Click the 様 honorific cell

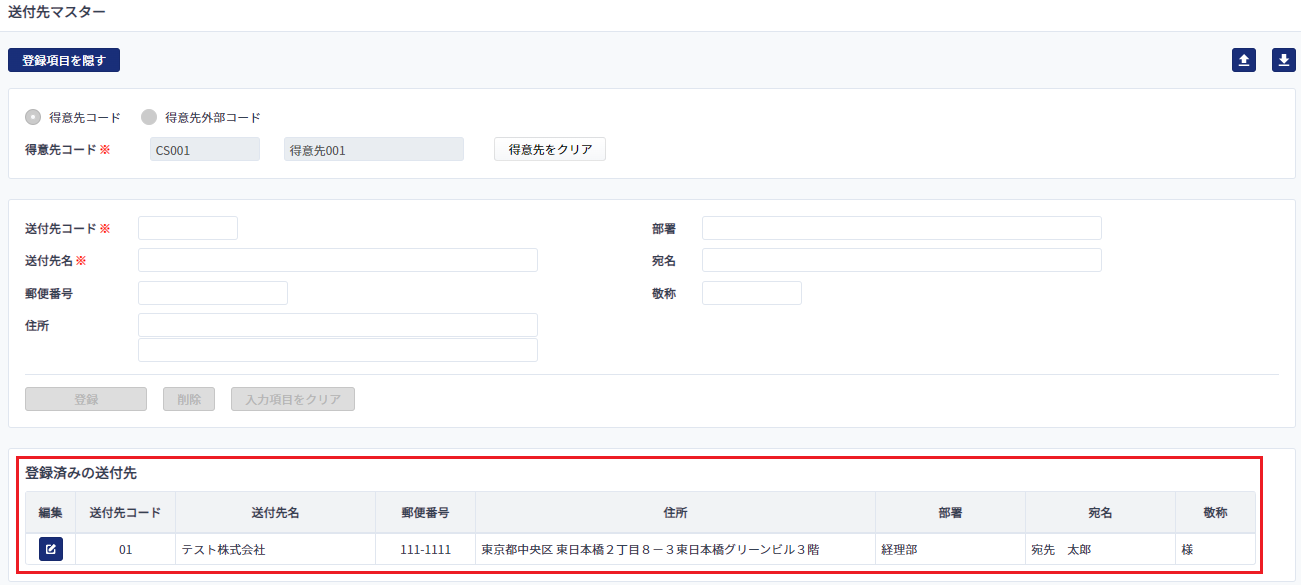pyautogui.click(x=1215, y=549)
